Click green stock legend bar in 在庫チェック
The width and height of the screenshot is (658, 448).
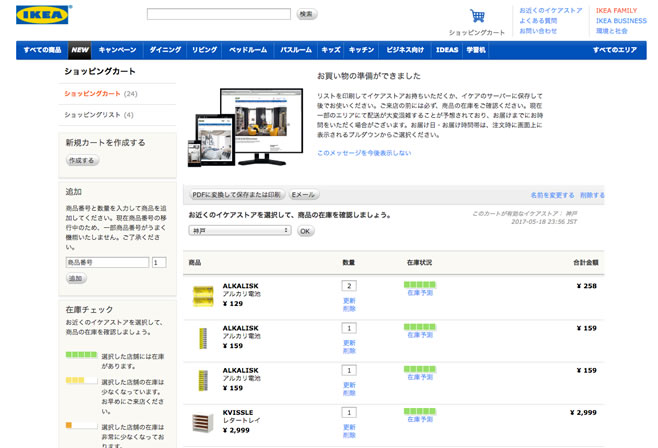point(81,354)
